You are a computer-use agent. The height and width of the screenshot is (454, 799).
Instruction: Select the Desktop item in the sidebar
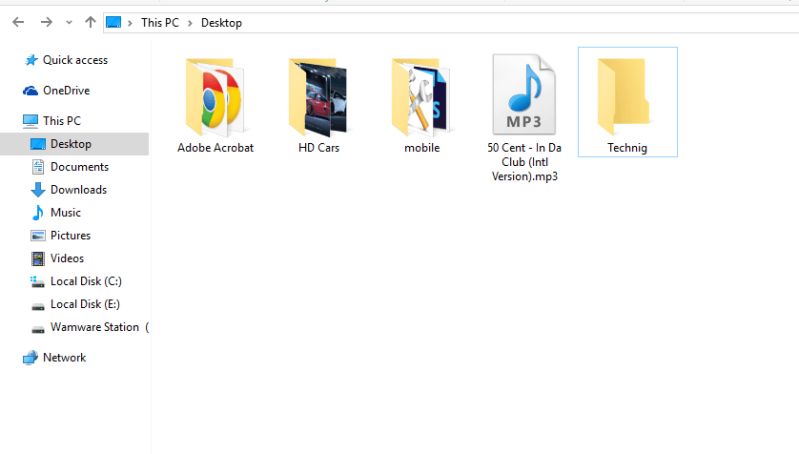[x=74, y=144]
